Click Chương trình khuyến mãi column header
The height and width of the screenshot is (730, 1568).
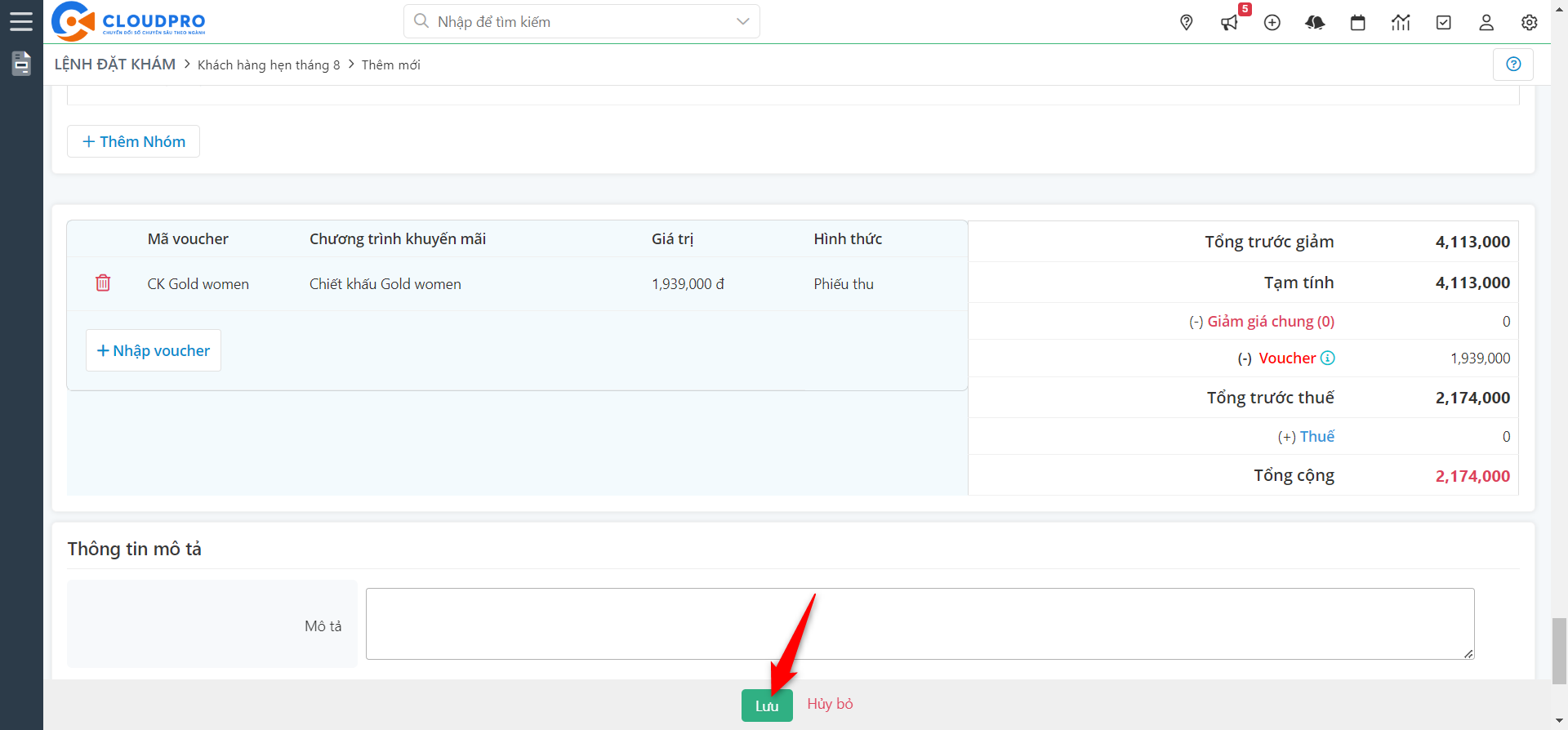pyautogui.click(x=398, y=238)
